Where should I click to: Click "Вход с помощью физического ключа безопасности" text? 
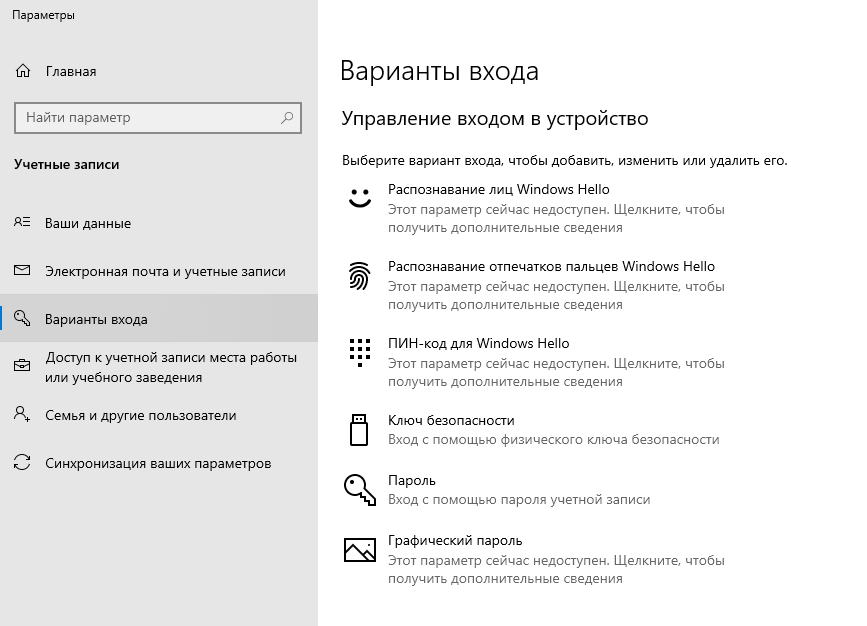553,440
